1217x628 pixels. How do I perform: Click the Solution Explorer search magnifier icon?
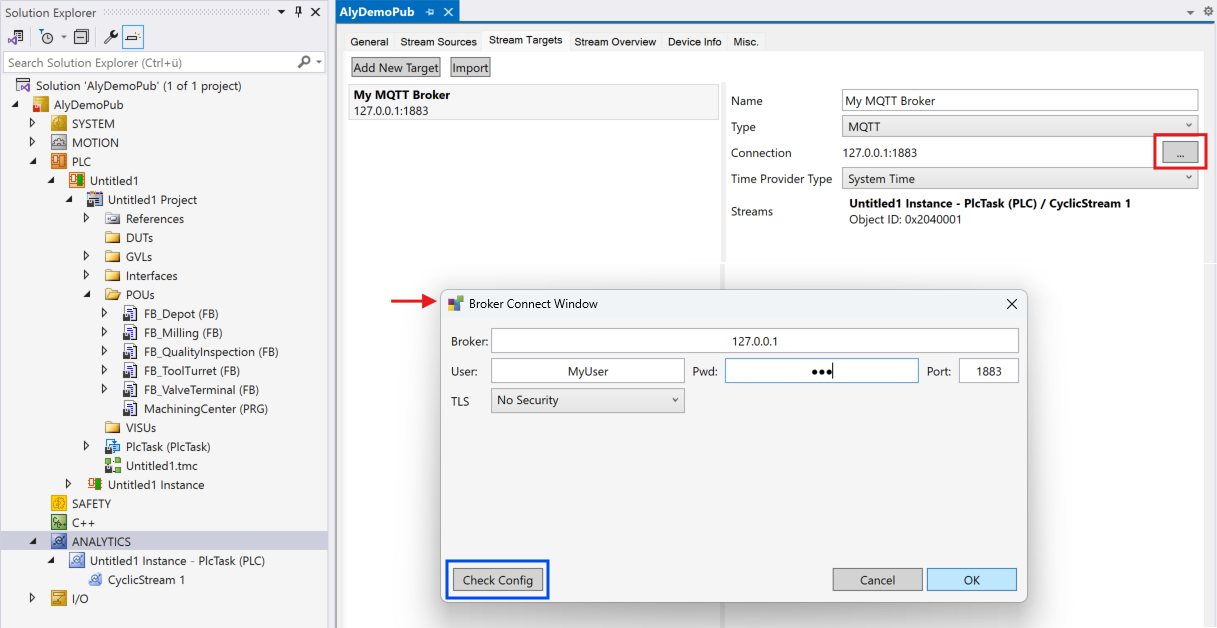point(304,62)
